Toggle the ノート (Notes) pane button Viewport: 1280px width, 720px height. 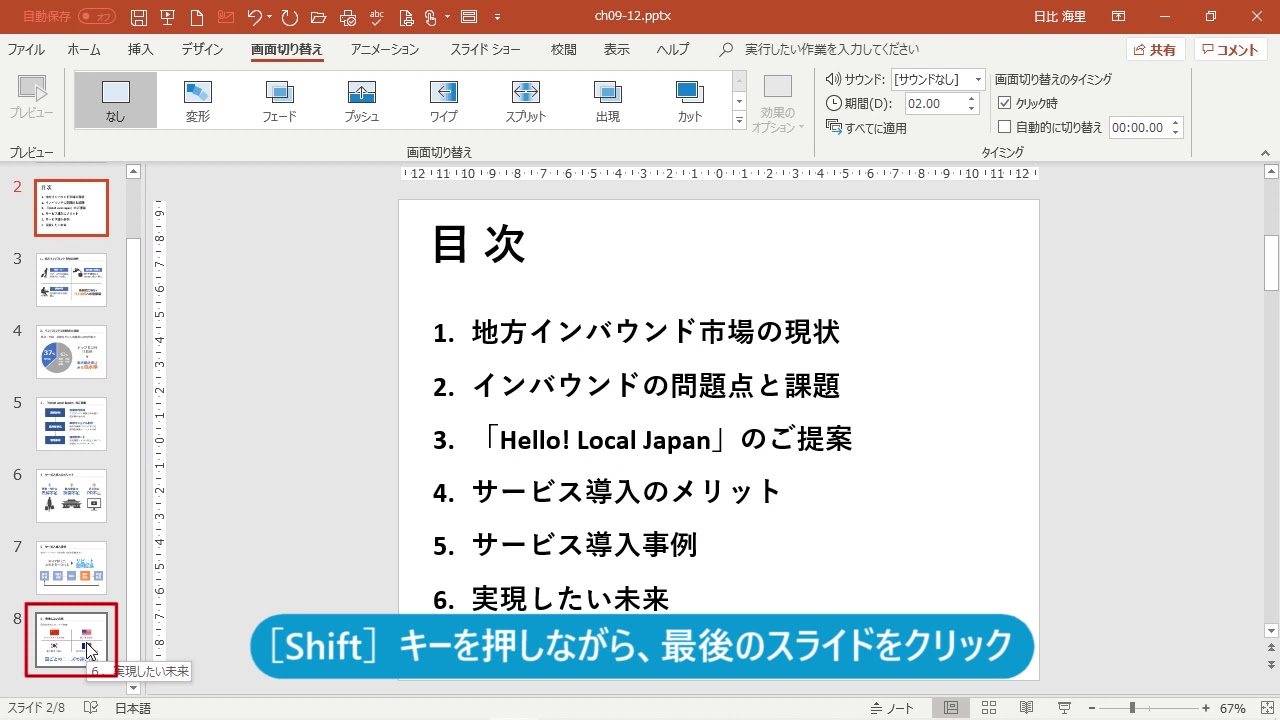point(892,708)
